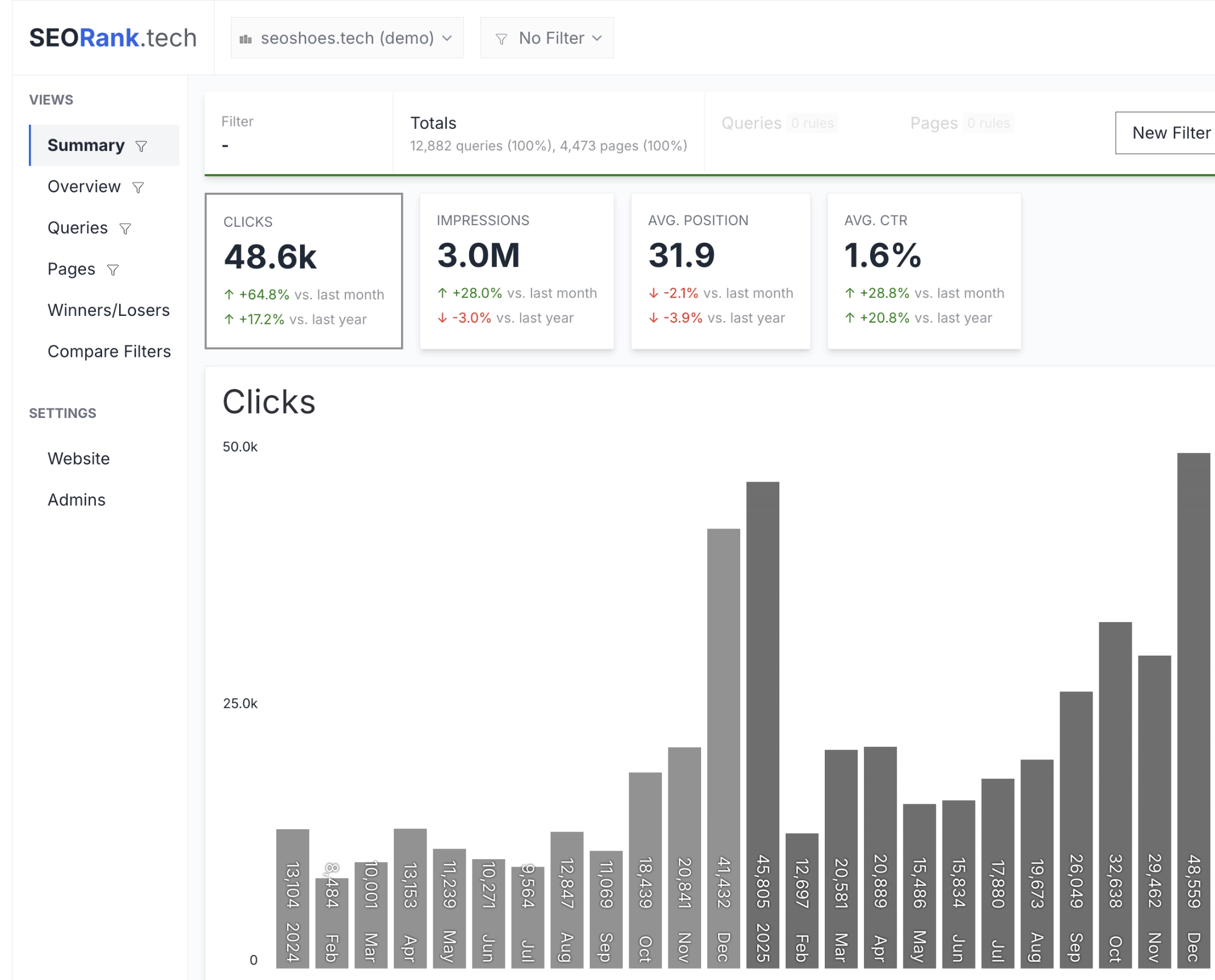The width and height of the screenshot is (1215, 980).
Task: Expand the No Filter dropdown
Action: pos(547,38)
